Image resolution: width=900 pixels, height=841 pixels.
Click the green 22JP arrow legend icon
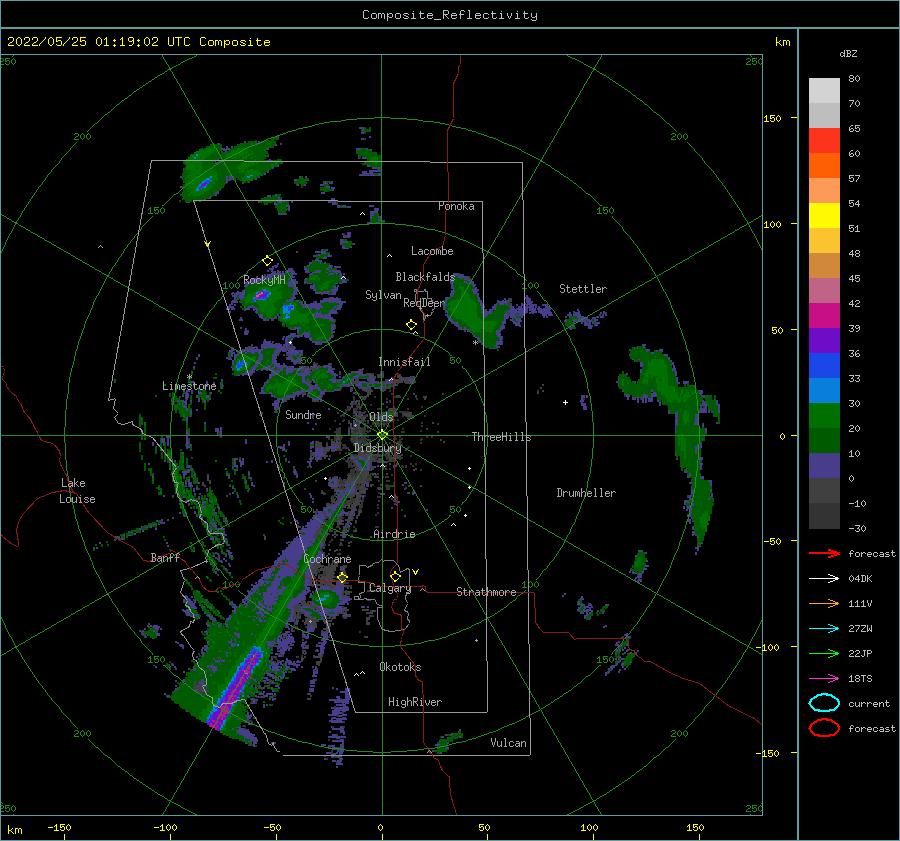click(x=824, y=653)
